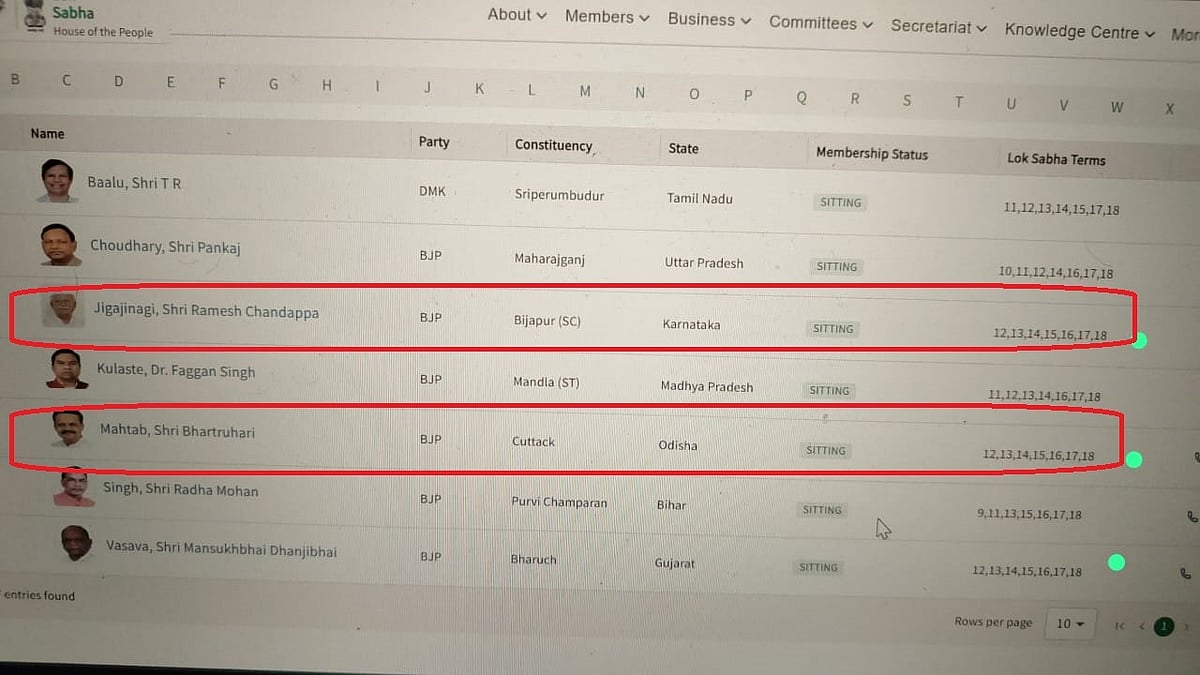Expand the Committees menu

[820, 23]
